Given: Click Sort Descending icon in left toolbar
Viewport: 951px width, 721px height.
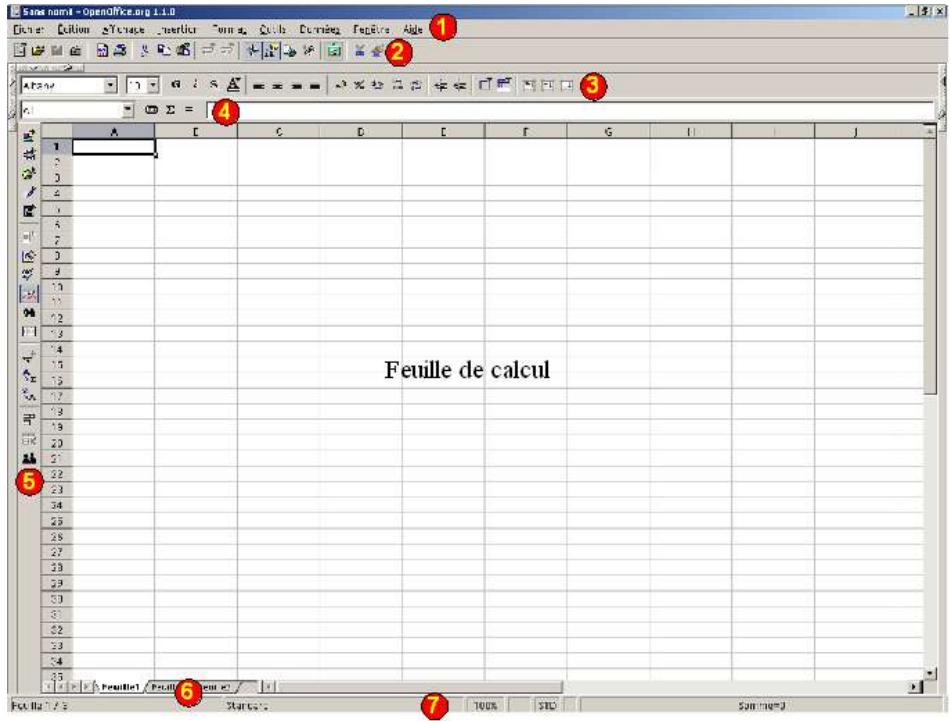Looking at the screenshot, I should (29, 395).
